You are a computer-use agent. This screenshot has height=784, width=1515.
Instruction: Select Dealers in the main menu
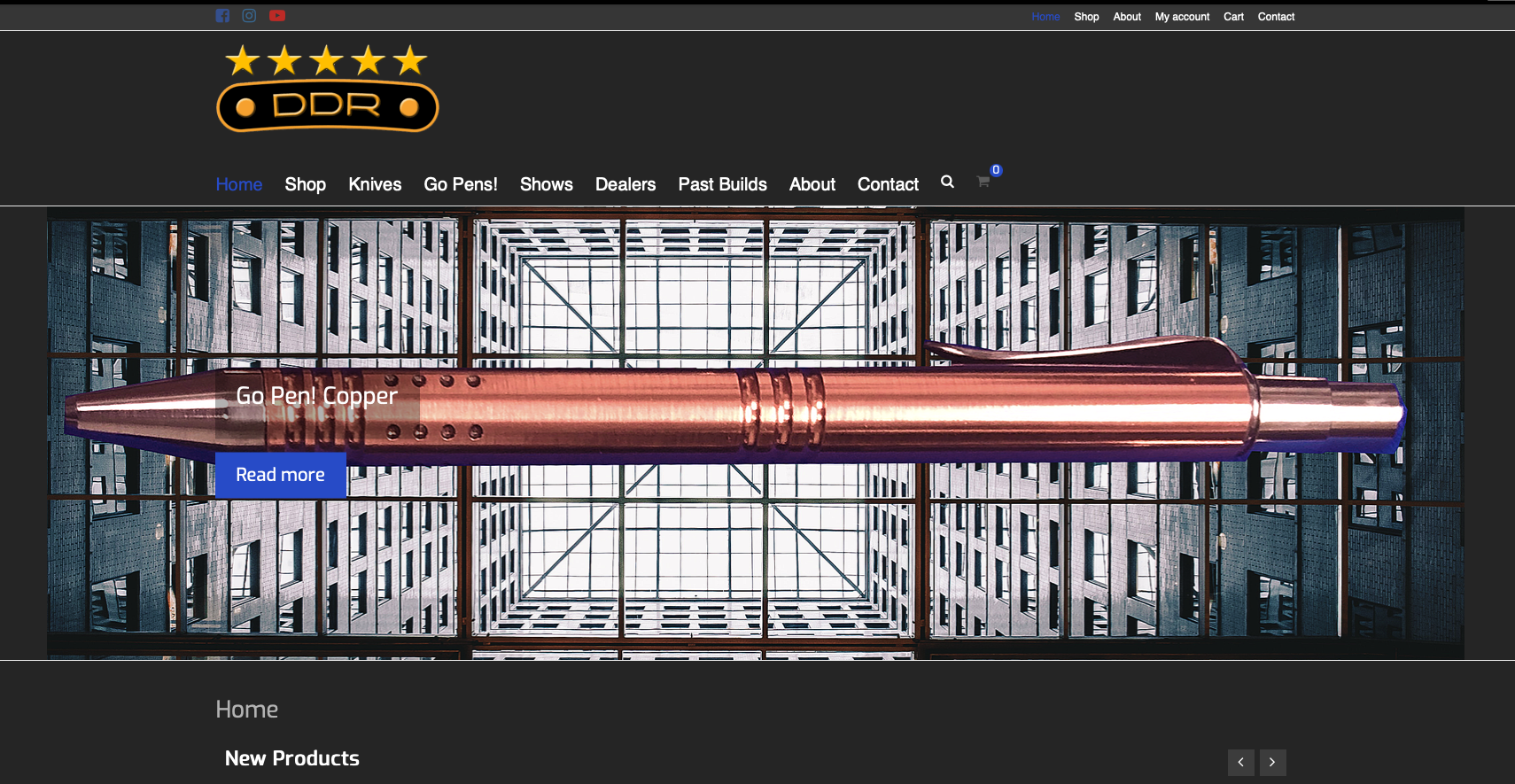625,184
